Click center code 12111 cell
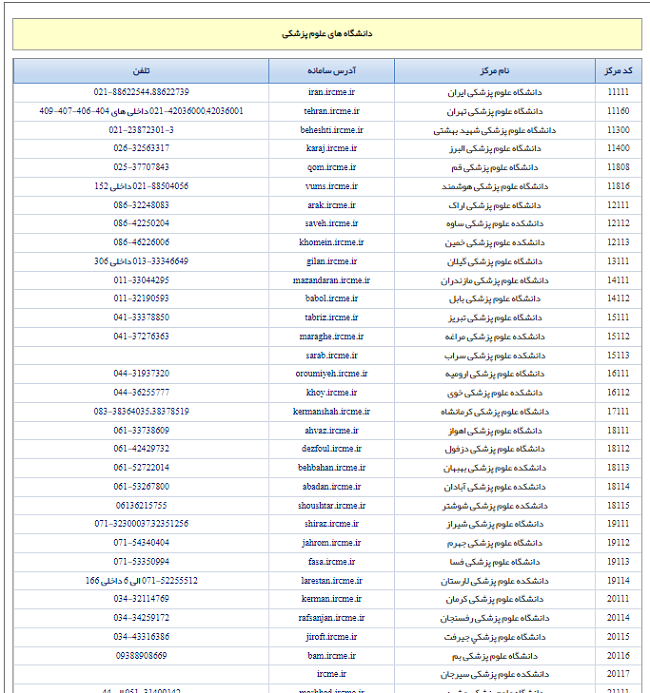 [x=618, y=205]
